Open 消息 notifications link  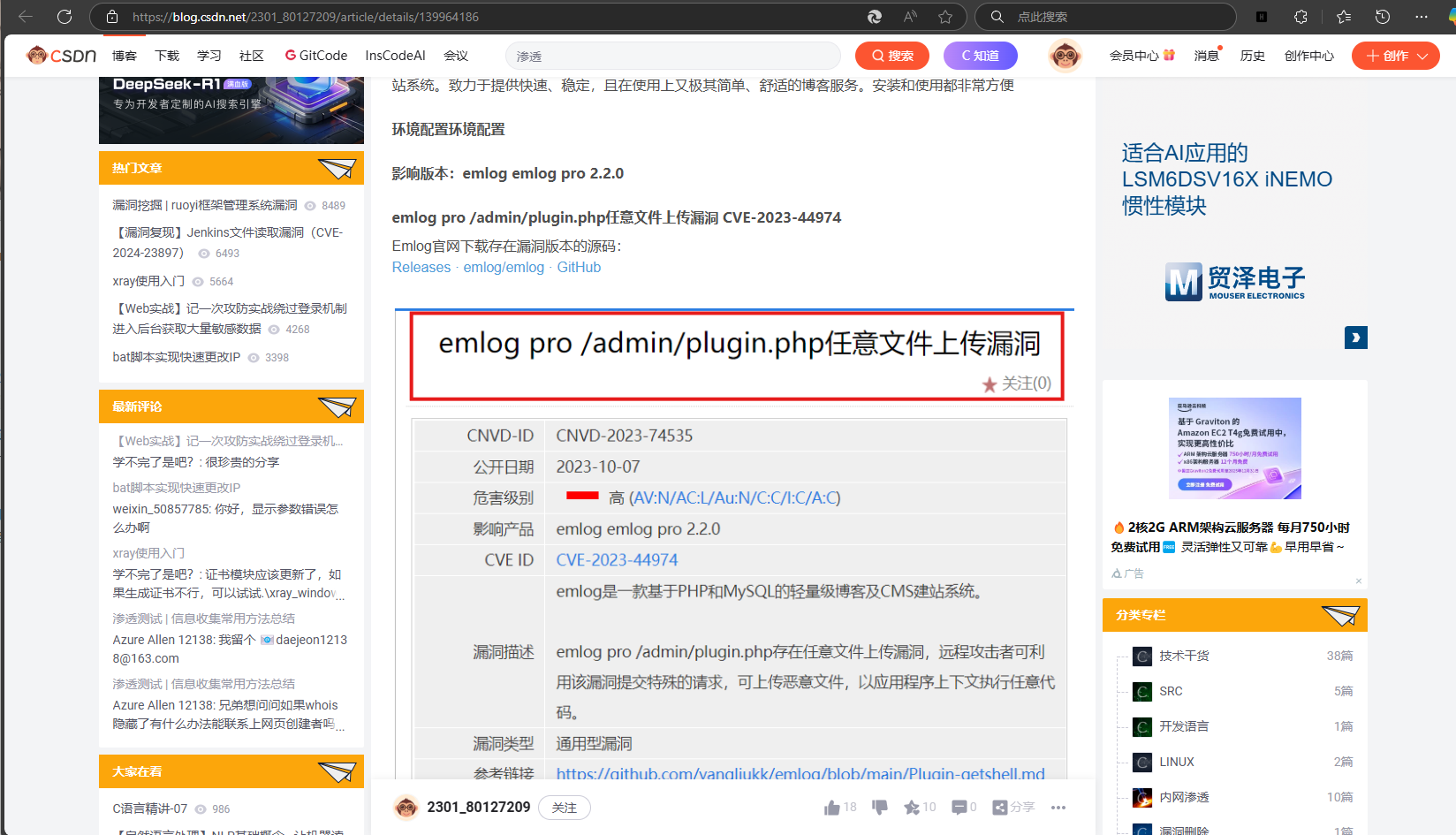click(x=1207, y=56)
